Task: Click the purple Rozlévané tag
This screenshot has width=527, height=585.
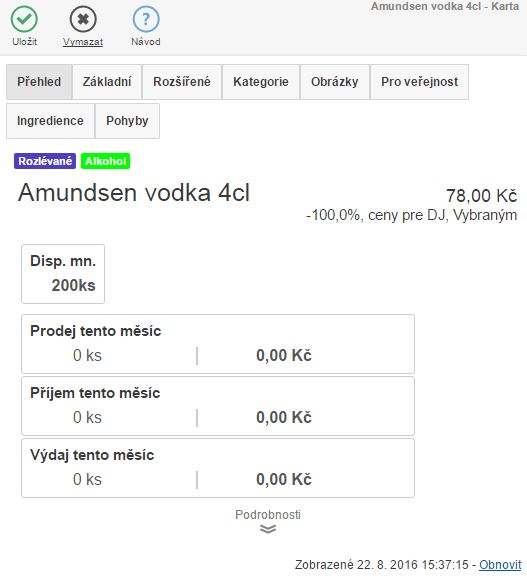Action: pyautogui.click(x=45, y=161)
